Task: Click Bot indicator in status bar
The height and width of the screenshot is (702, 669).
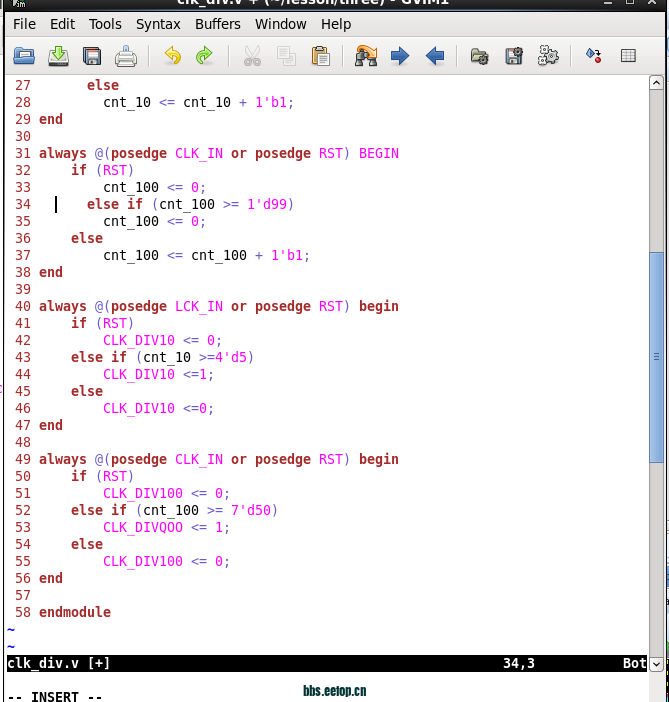Action: point(635,663)
